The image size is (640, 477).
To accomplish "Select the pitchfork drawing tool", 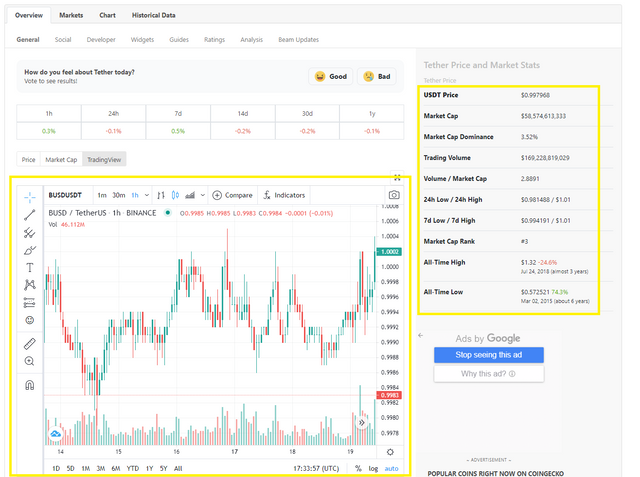I will pyautogui.click(x=29, y=233).
